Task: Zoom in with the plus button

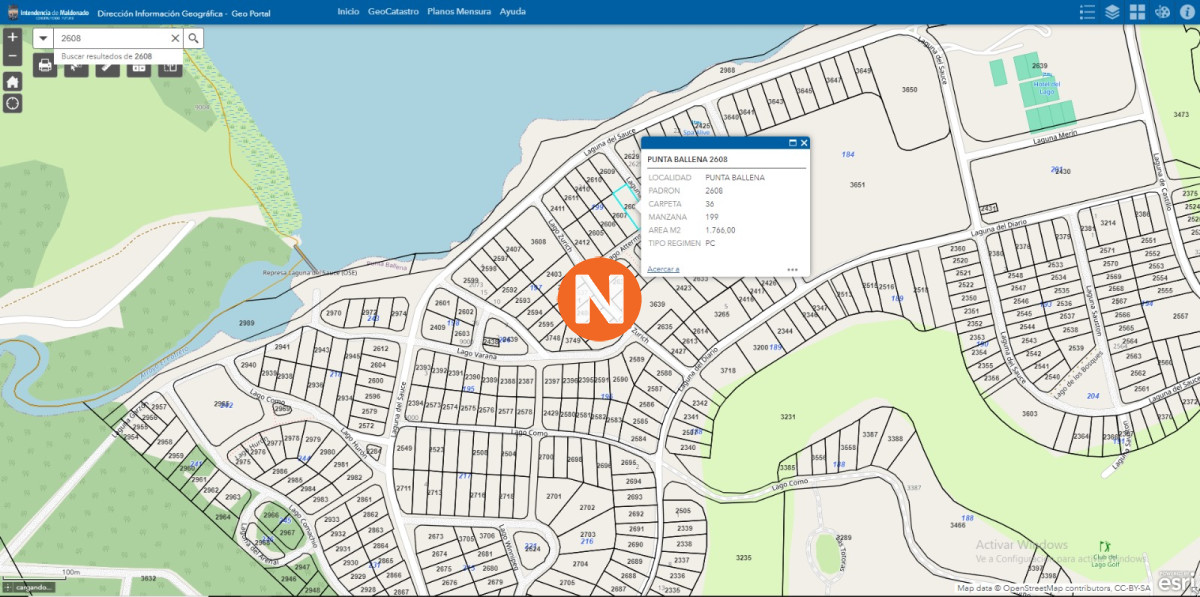Action: pos(12,36)
